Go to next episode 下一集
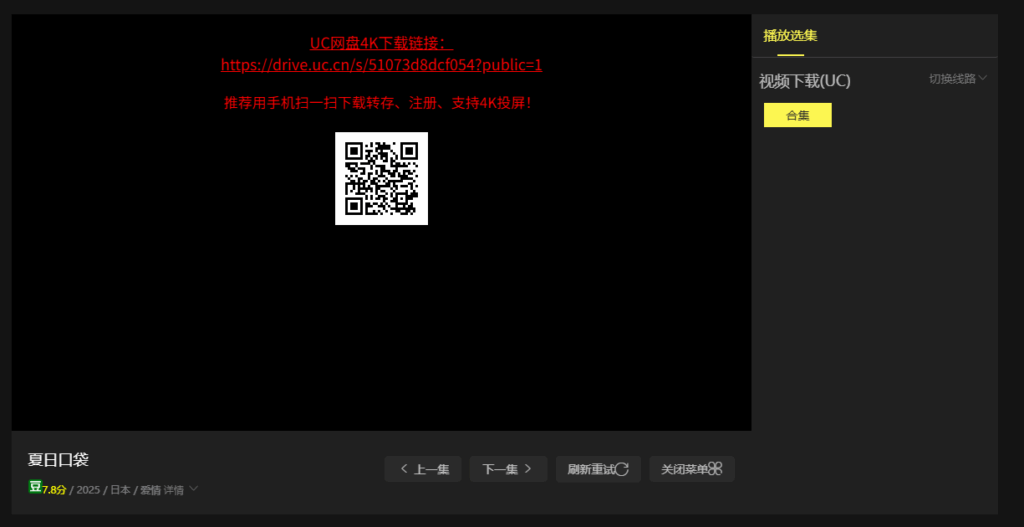Viewport: 1024px width, 527px height. 508,469
